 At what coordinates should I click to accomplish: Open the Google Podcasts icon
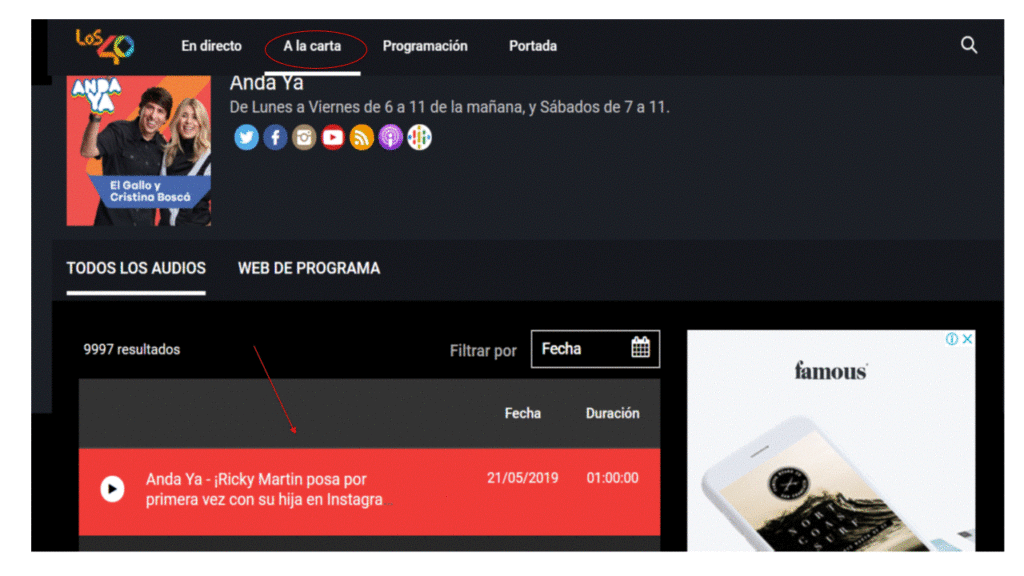(x=419, y=137)
